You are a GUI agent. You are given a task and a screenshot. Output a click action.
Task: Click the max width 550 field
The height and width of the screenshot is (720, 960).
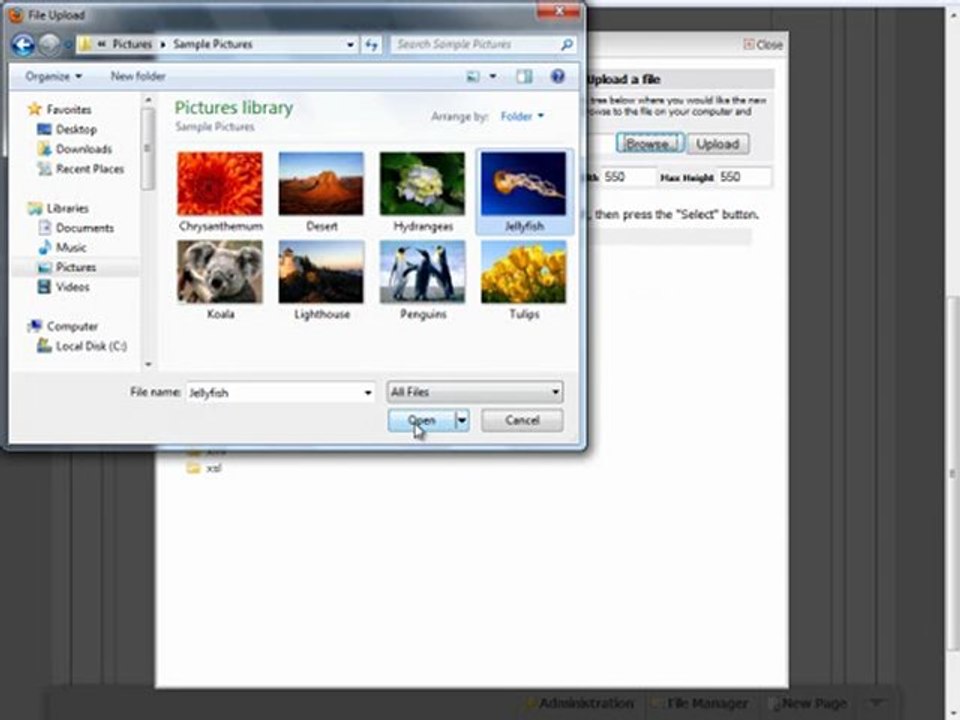pos(629,178)
